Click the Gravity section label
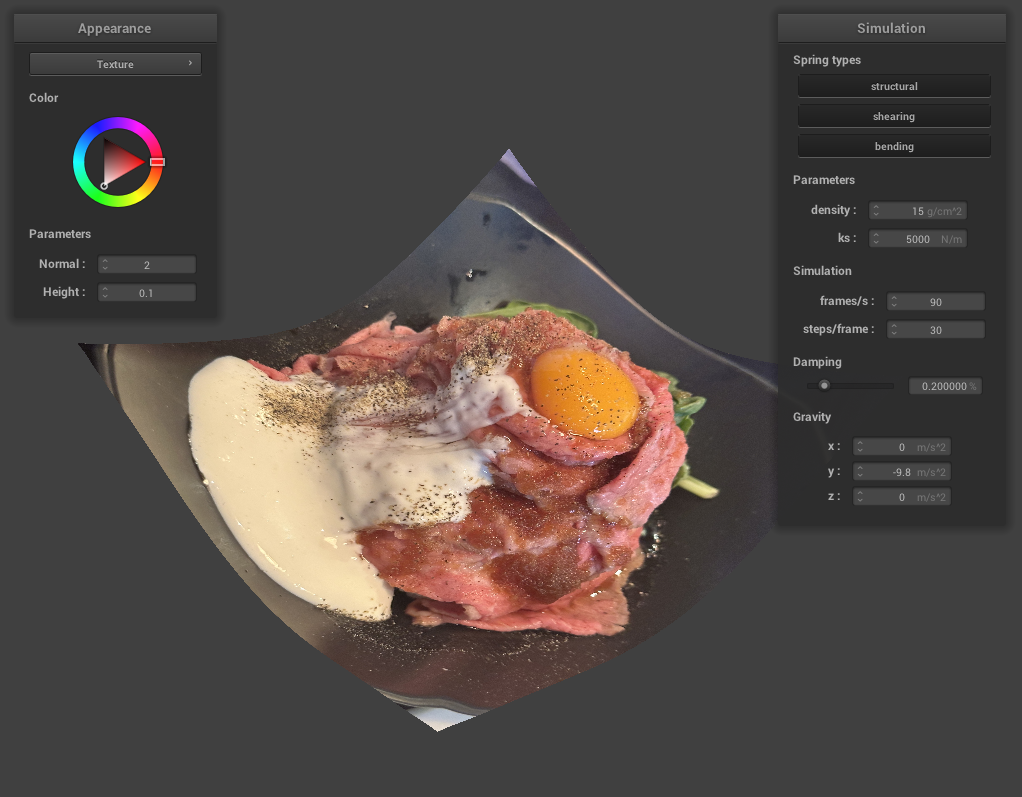 coord(811,417)
